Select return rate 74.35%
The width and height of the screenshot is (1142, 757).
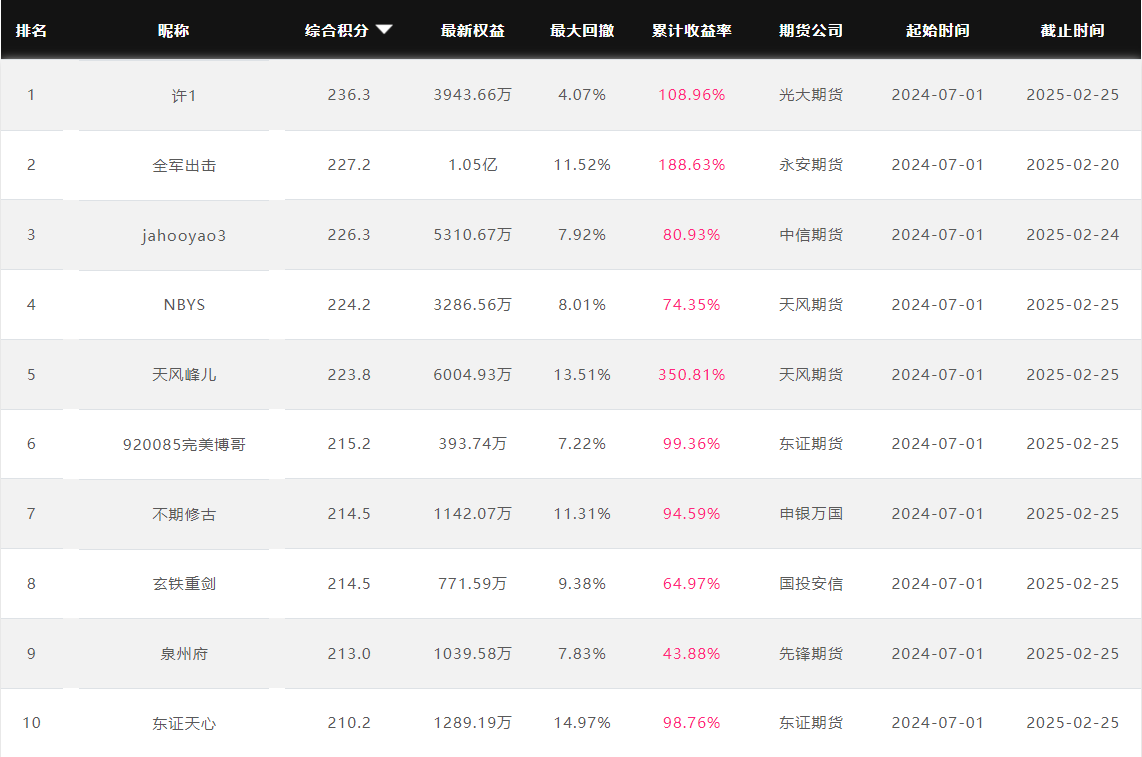[691, 305]
